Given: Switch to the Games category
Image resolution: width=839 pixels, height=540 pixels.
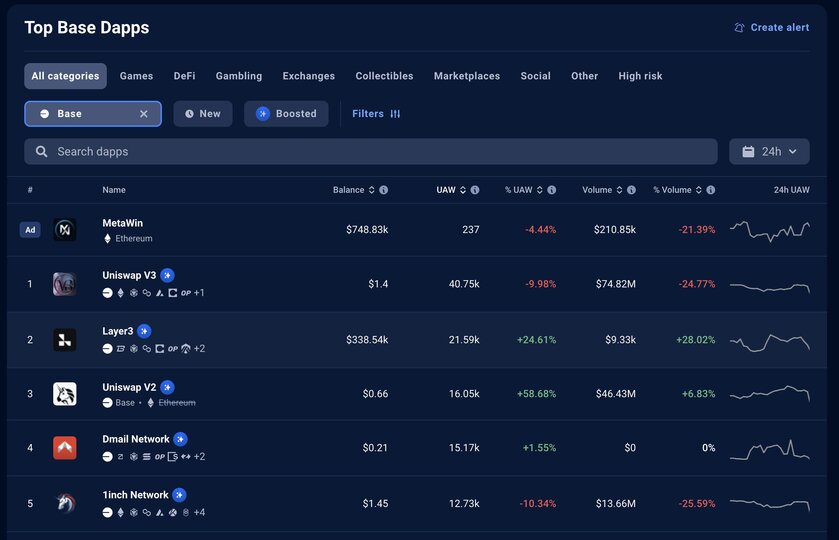Looking at the screenshot, I should (136, 76).
